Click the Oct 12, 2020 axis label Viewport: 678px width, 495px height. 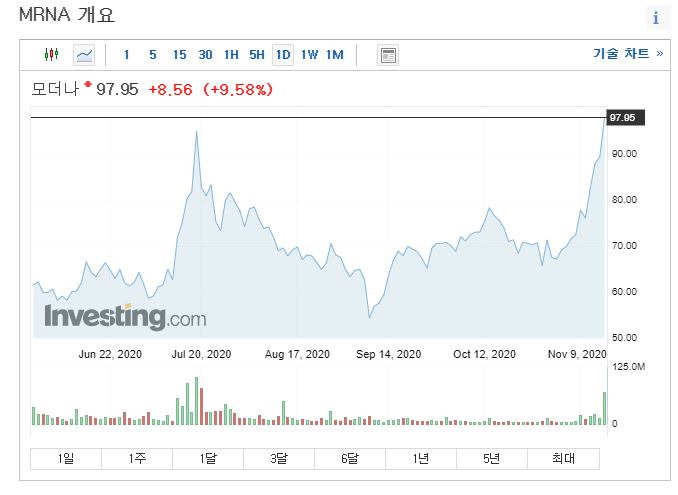(485, 354)
